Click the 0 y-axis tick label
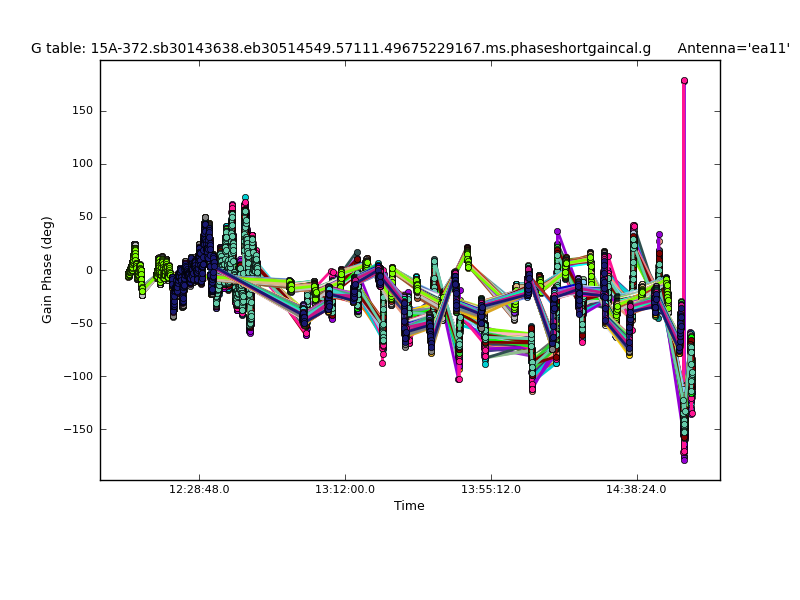 pyautogui.click(x=88, y=270)
